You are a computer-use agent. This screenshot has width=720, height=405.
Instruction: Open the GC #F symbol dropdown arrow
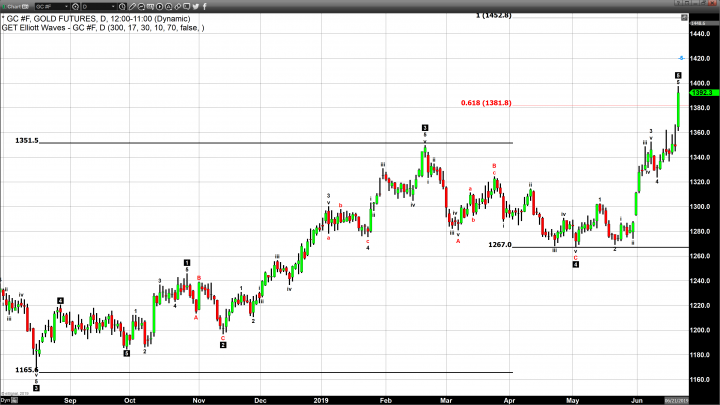click(66, 6)
